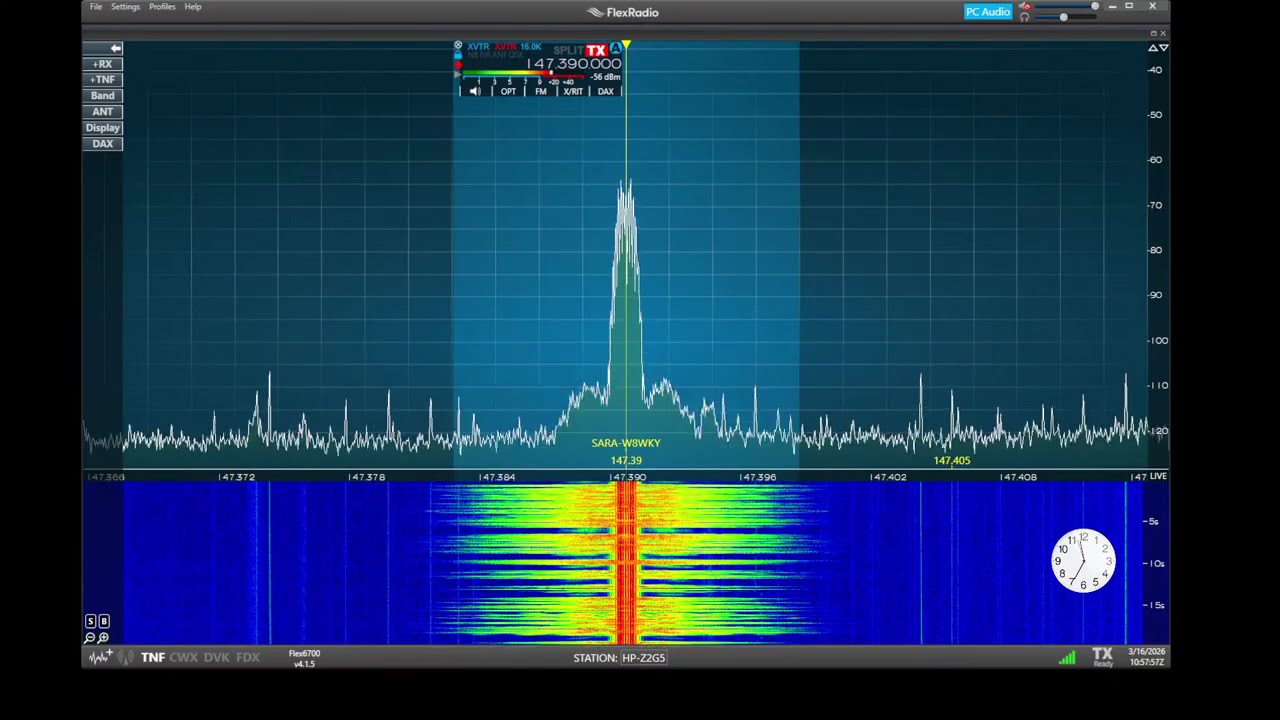Viewport: 1280px width, 720px height.
Task: Close slice A with the X circle icon
Action: (x=458, y=46)
